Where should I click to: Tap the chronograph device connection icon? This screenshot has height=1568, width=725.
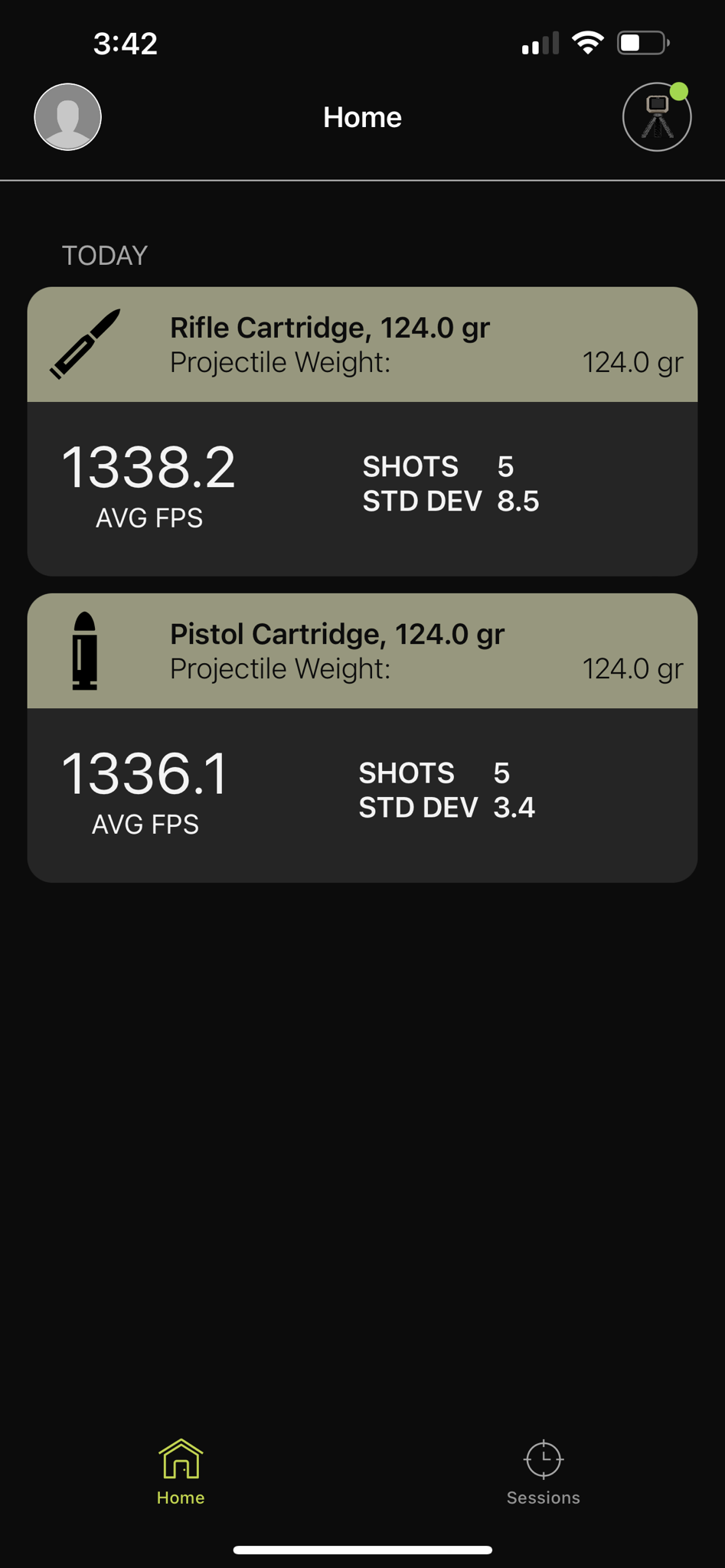click(x=657, y=117)
